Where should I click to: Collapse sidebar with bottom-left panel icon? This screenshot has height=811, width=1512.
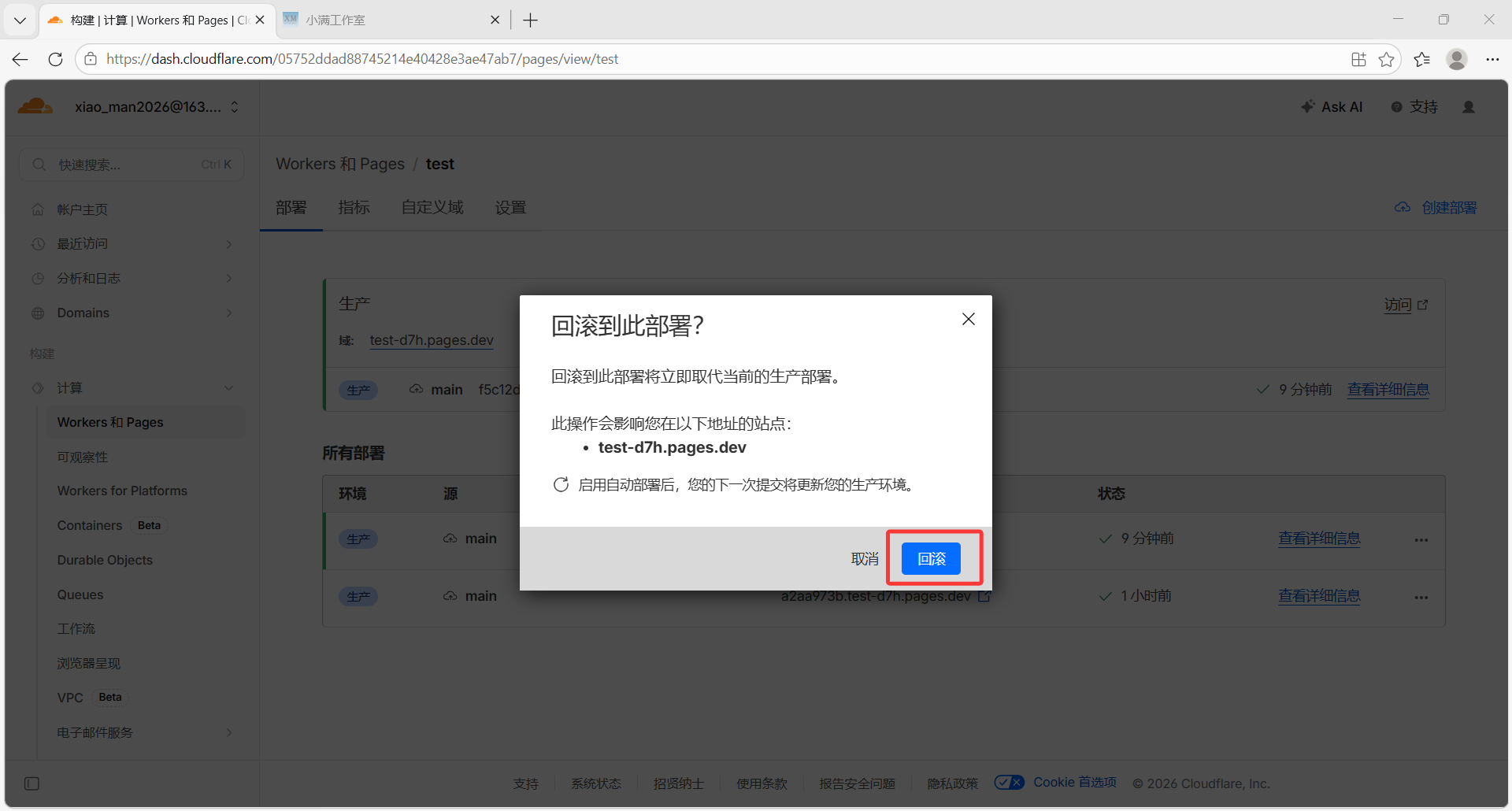[x=31, y=783]
